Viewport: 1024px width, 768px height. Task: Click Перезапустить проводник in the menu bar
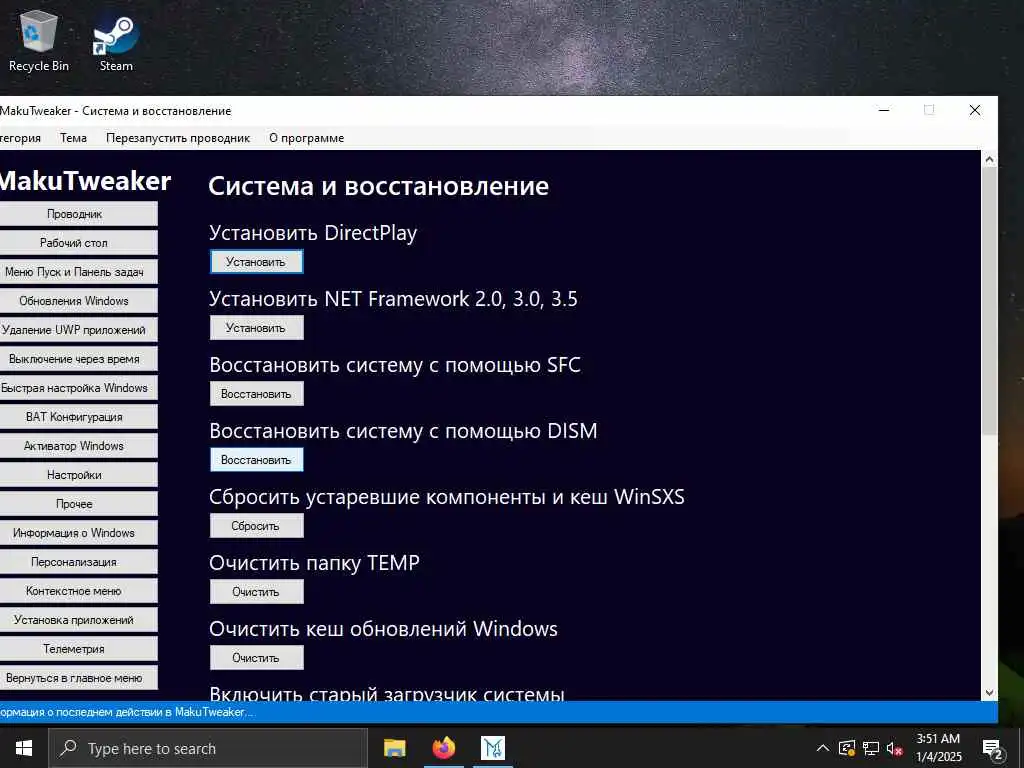(178, 138)
